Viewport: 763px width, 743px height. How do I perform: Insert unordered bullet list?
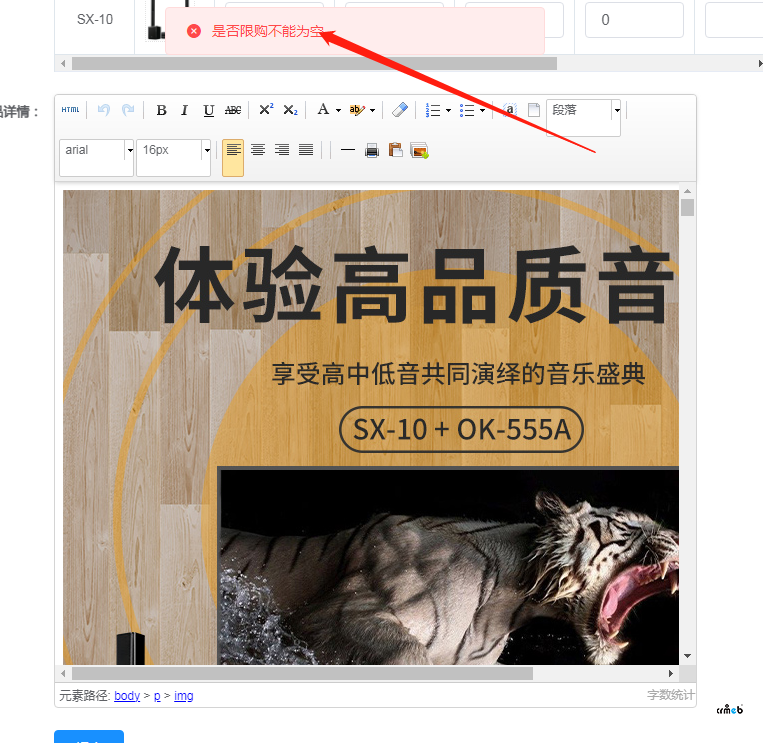tap(467, 110)
